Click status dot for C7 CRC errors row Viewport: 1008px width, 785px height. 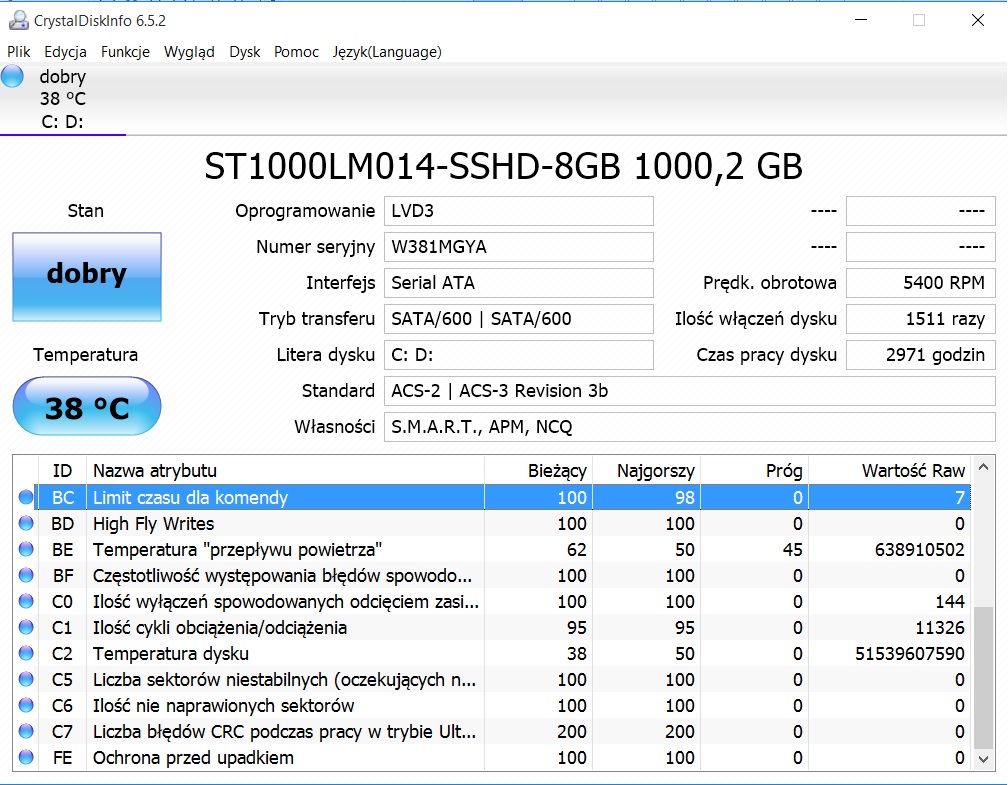(26, 731)
